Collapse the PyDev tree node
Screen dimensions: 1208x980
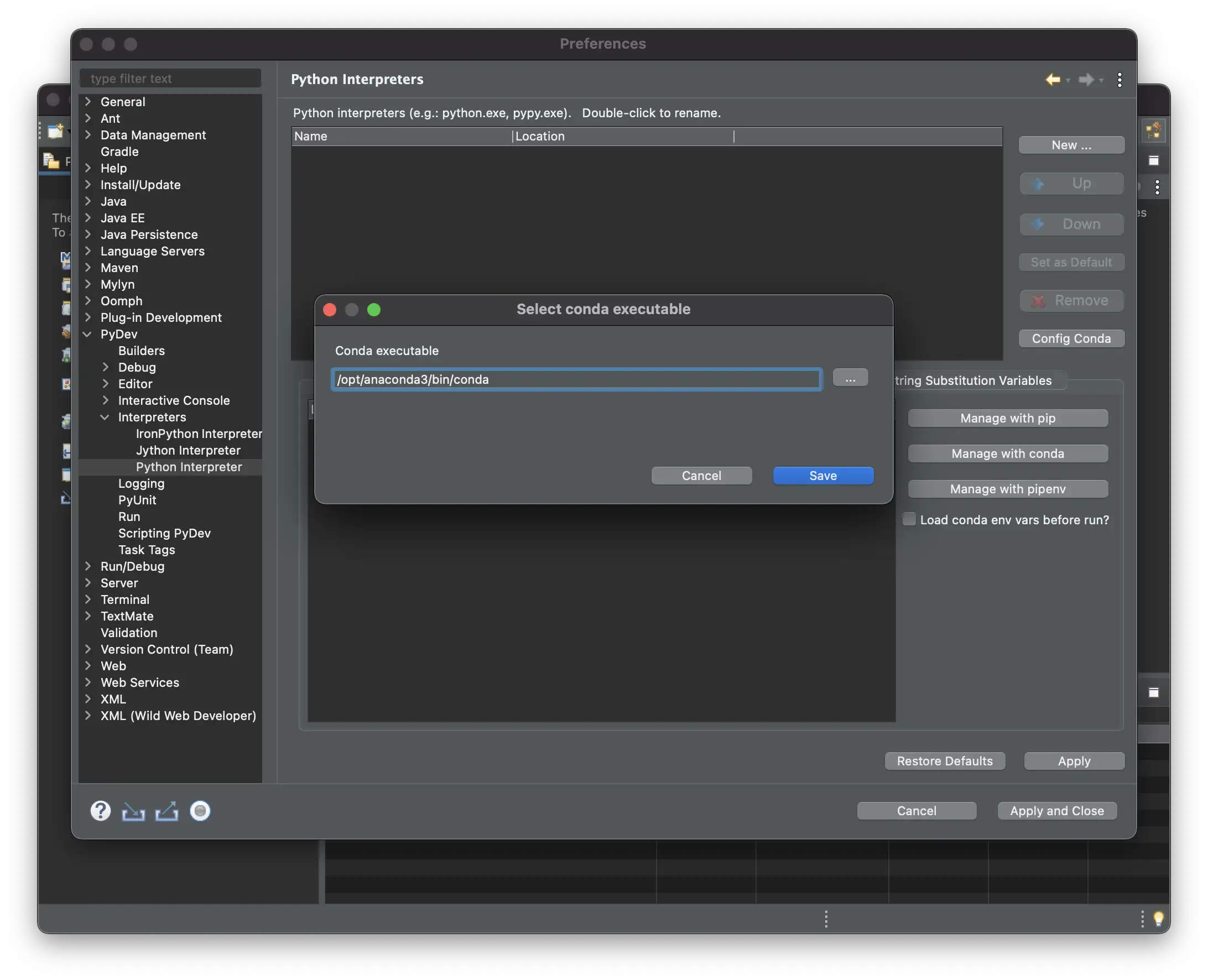[x=87, y=334]
